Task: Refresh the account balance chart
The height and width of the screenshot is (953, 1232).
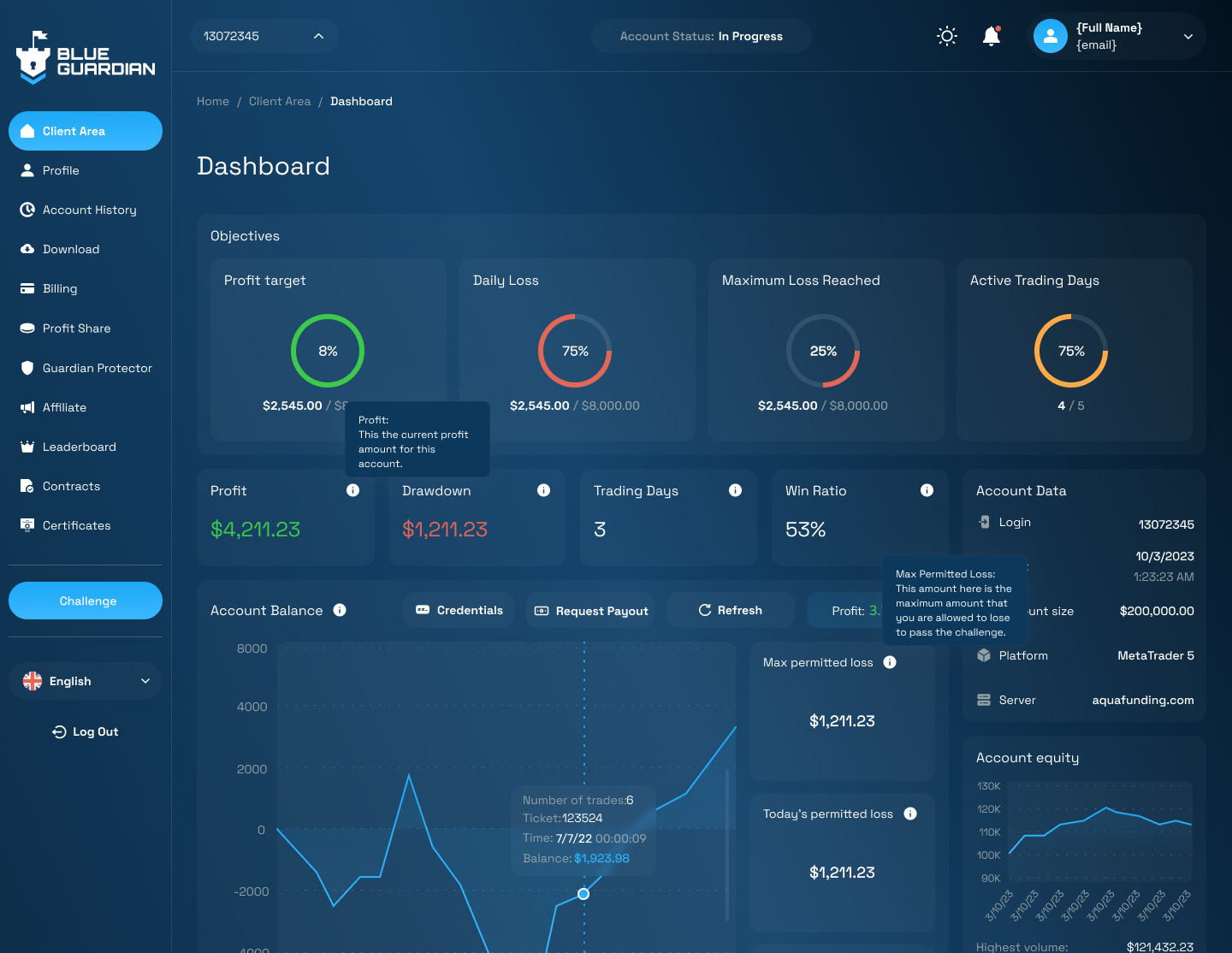Action: 730,610
